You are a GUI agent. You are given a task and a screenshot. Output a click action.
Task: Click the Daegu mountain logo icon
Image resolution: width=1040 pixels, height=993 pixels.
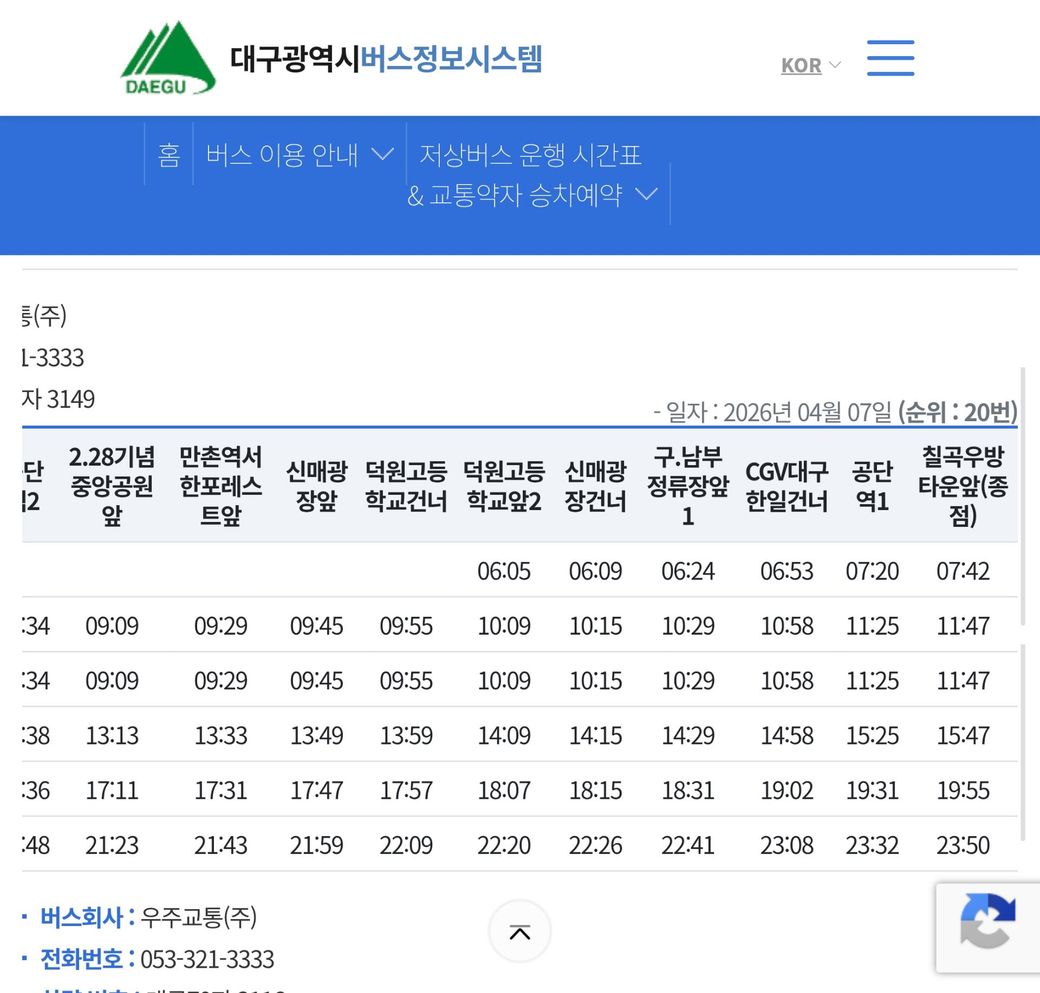click(168, 58)
